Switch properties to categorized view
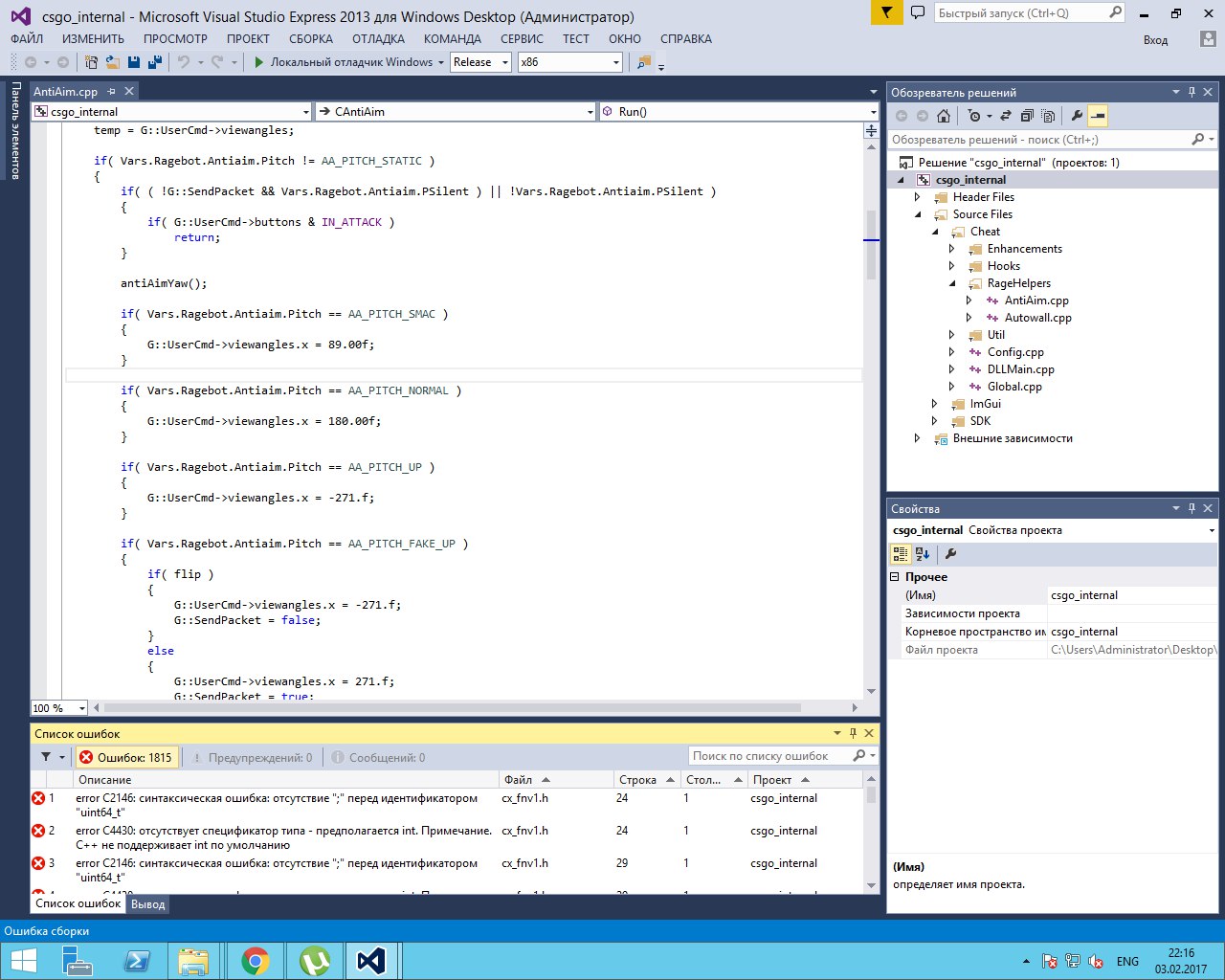 coord(901,553)
